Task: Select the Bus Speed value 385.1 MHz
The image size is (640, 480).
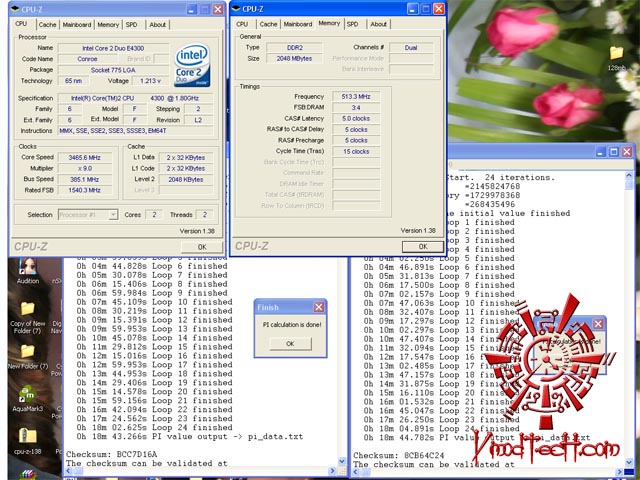Action: click(x=85, y=179)
